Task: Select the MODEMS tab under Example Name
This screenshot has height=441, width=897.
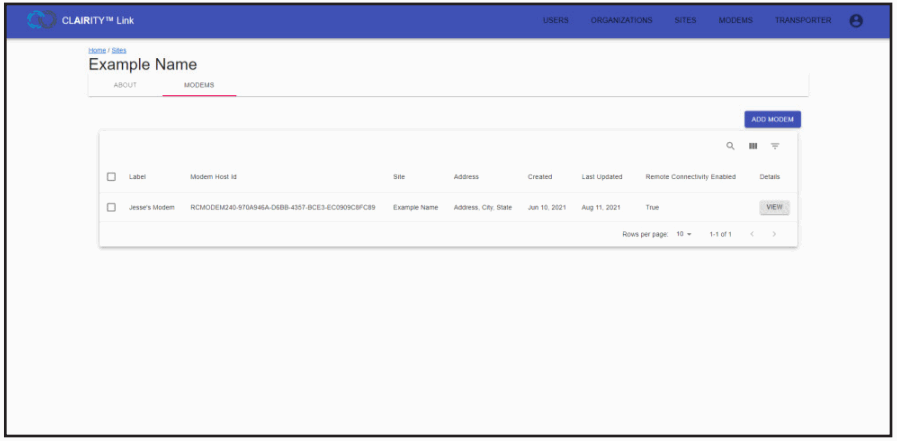Action: click(x=199, y=85)
